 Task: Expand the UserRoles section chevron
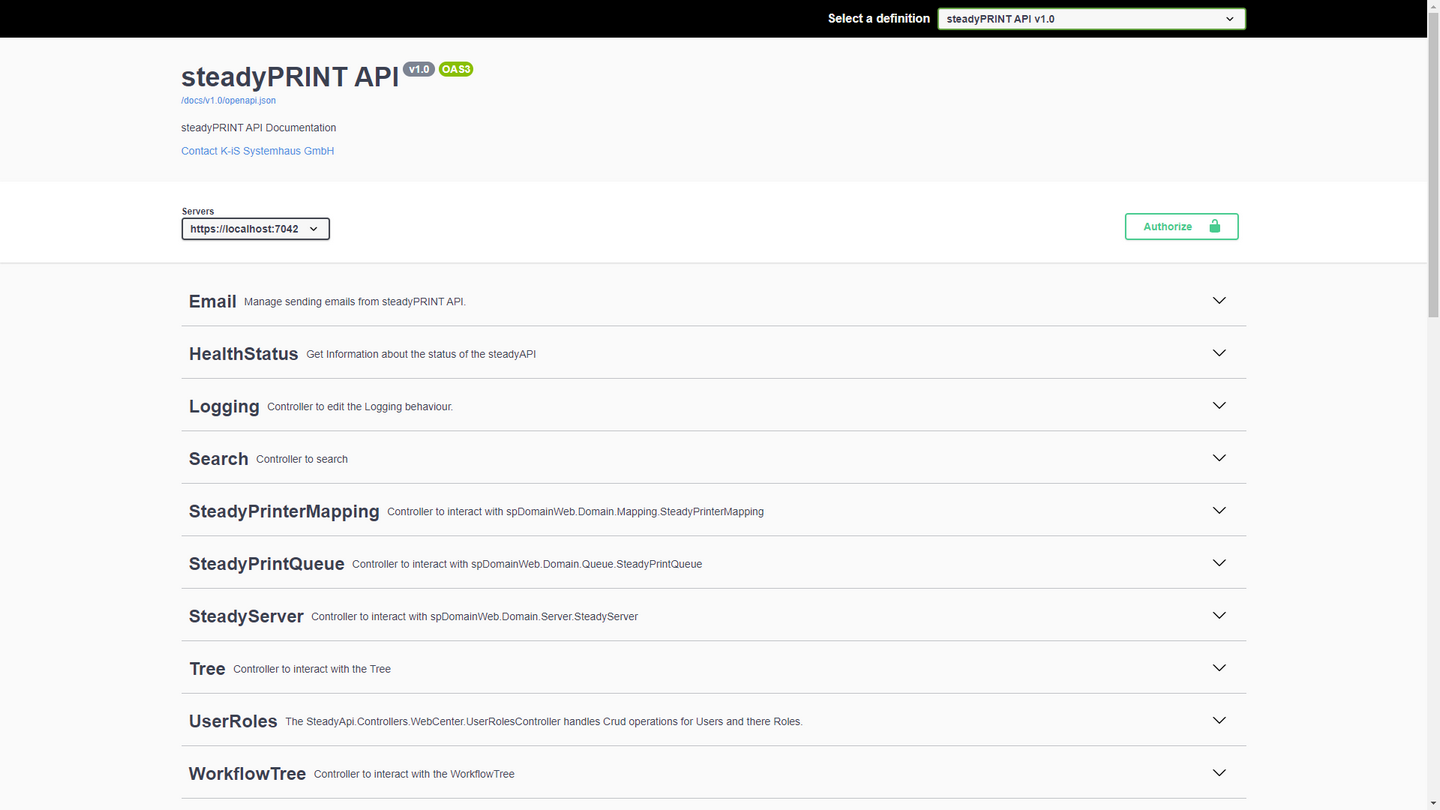(x=1219, y=721)
